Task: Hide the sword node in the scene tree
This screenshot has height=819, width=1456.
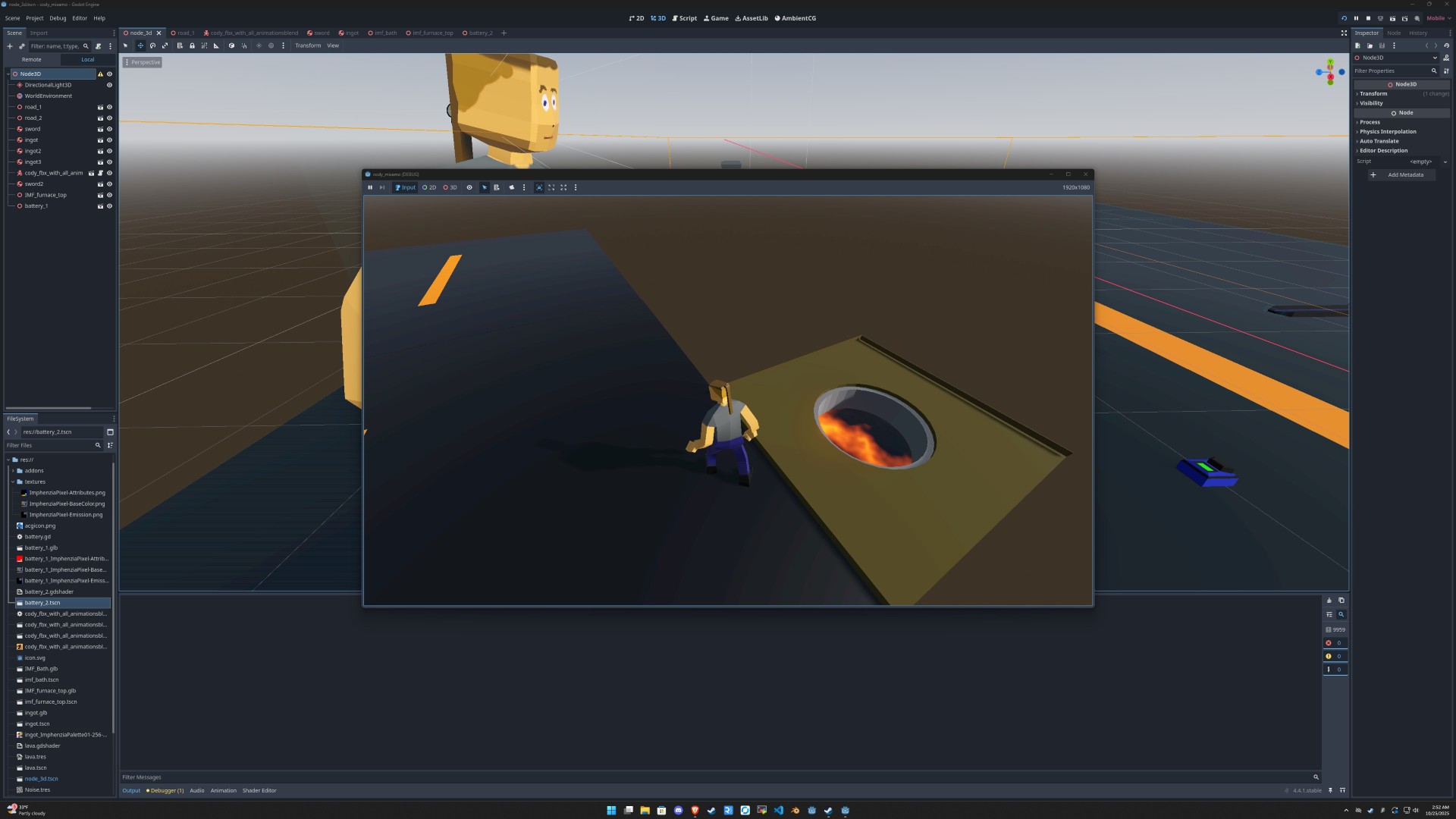Action: (109, 129)
